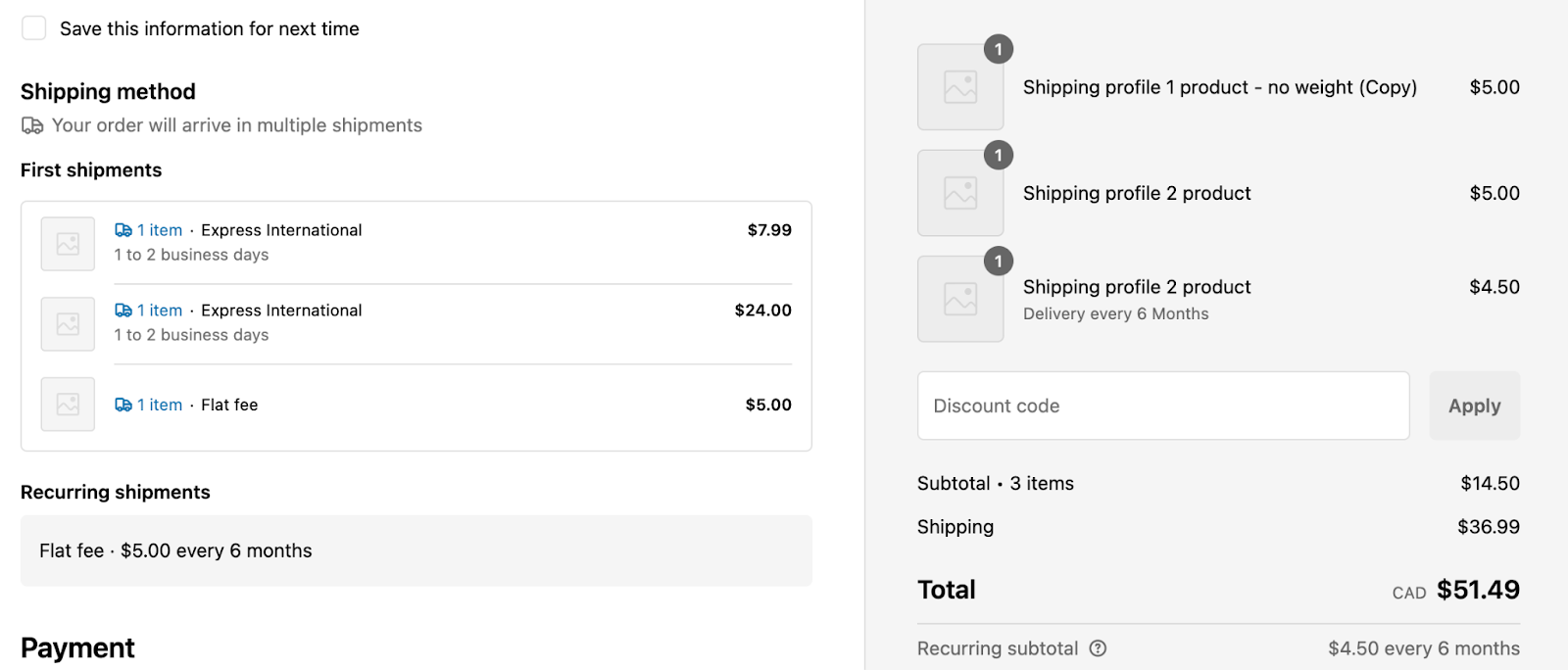Open the '1 item' link for $24.00 Express International

point(160,311)
